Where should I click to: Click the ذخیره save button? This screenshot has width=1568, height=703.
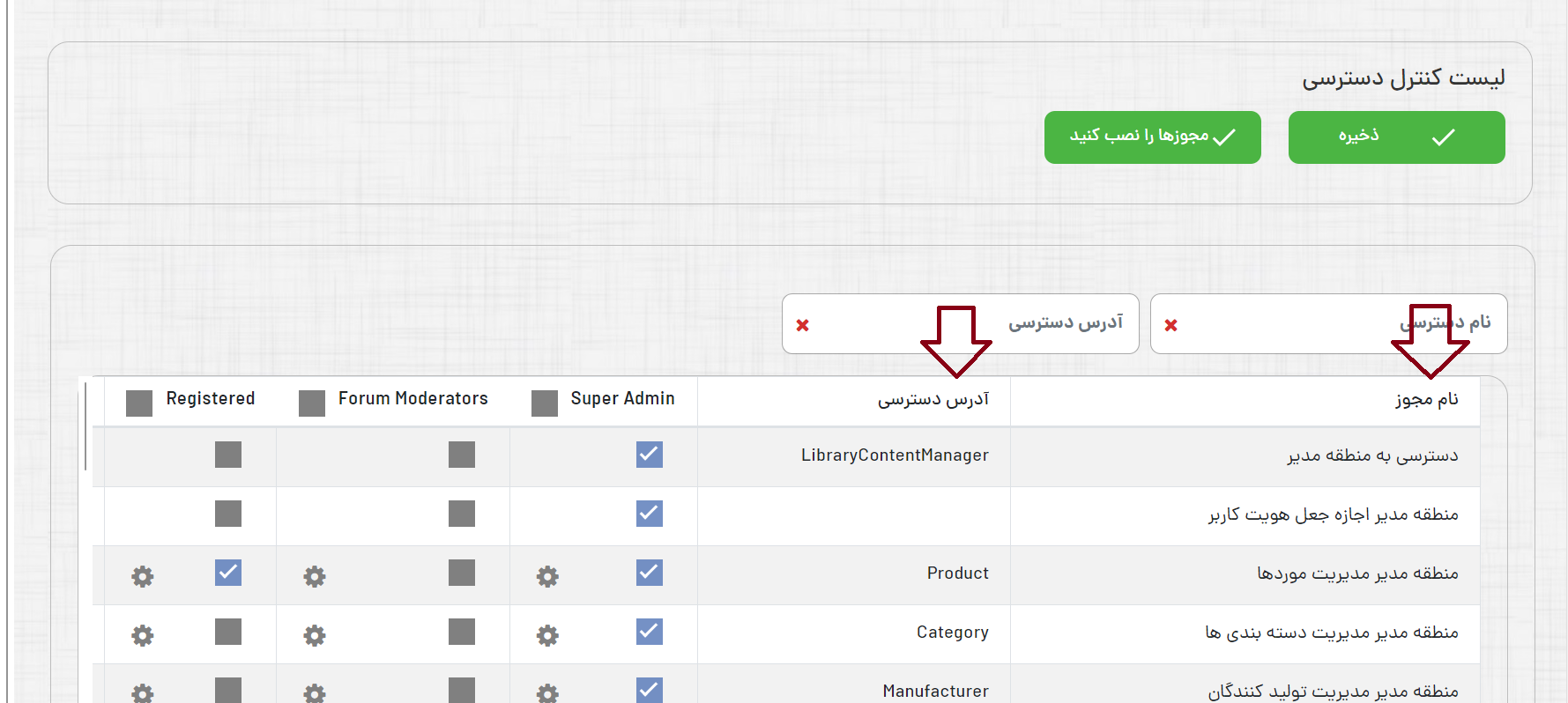tap(1396, 137)
